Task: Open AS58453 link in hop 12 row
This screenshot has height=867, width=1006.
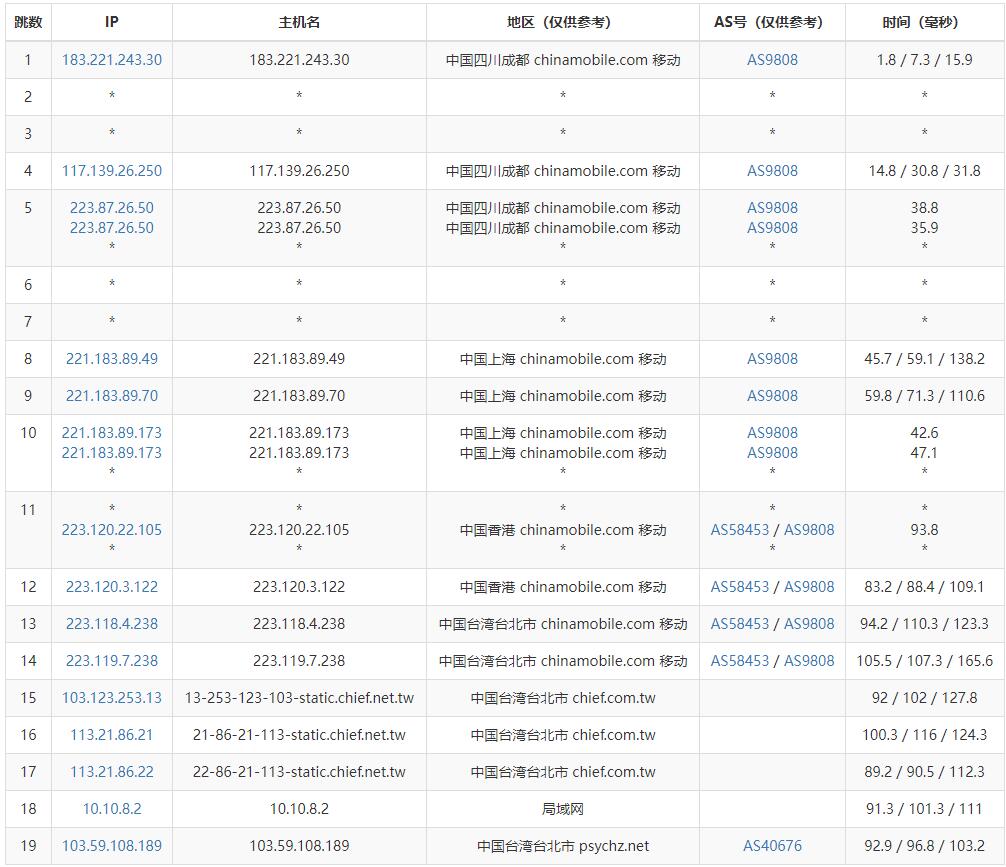Action: 740,587
